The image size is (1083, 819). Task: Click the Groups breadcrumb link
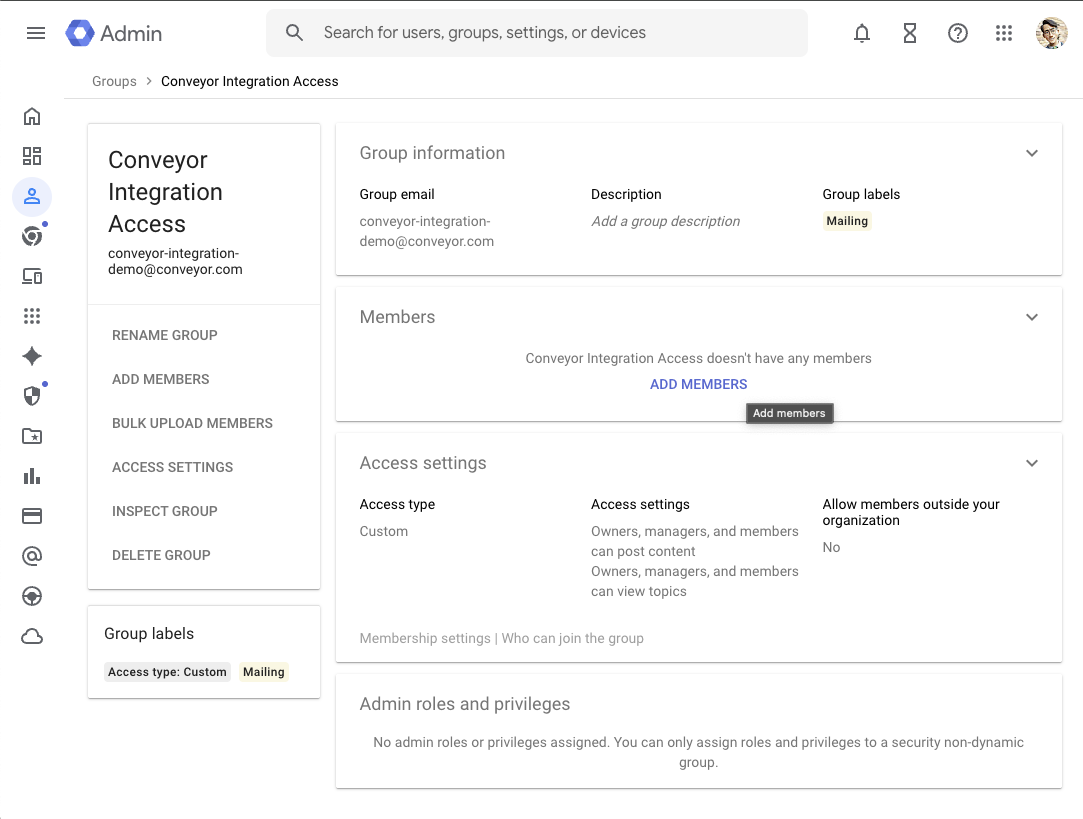[x=114, y=81]
